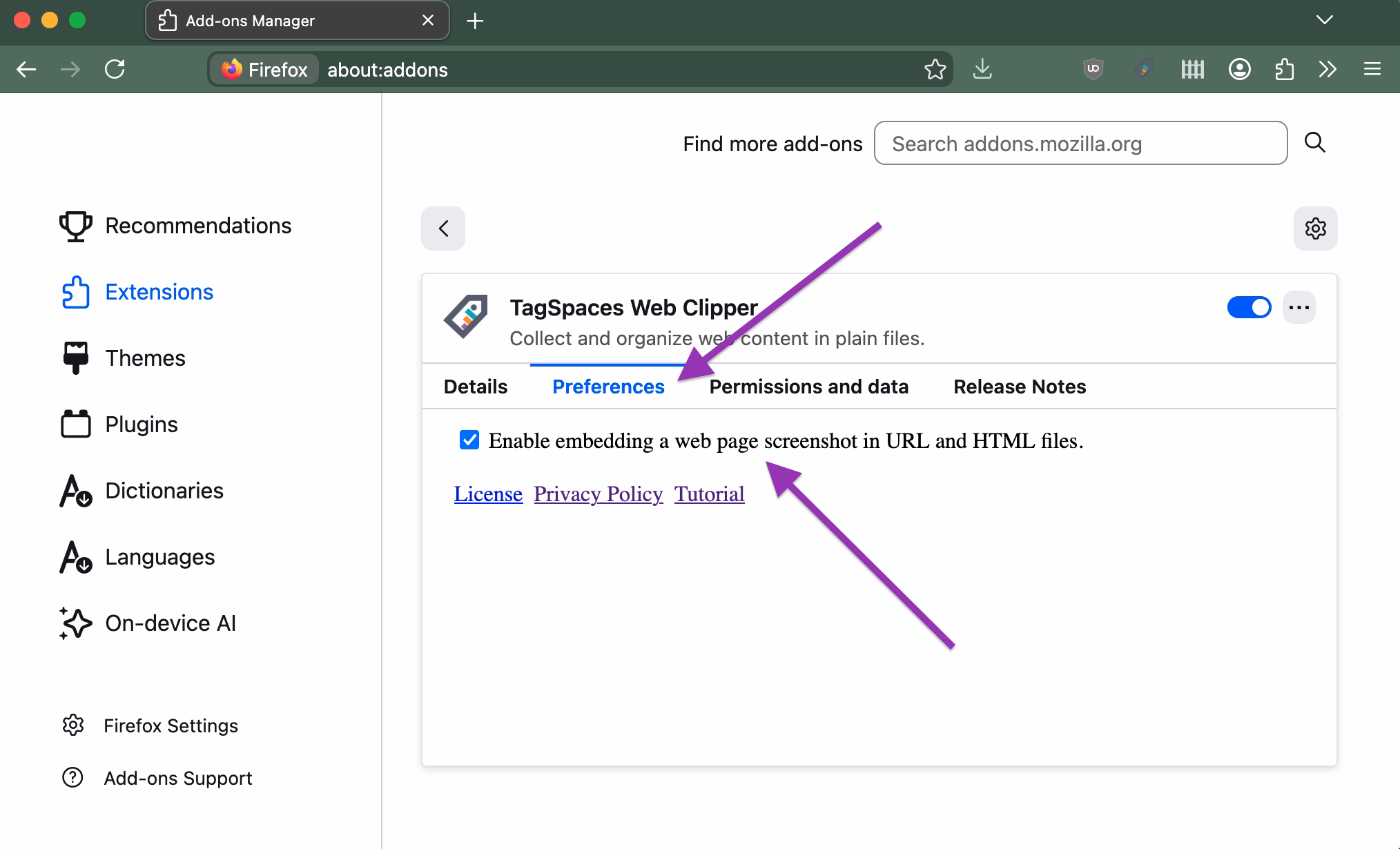
Task: Open the uBlock Origin extension popup
Action: click(1093, 69)
